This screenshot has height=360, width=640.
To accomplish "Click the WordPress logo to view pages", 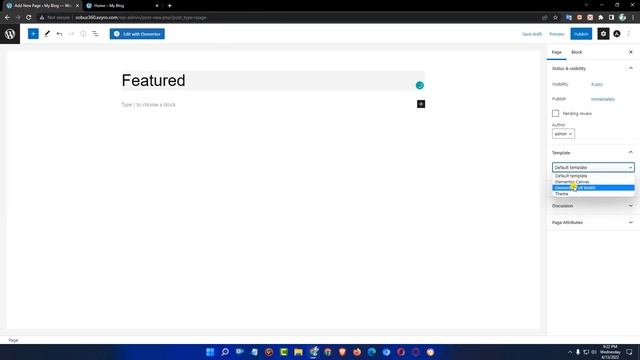I will coord(10,34).
